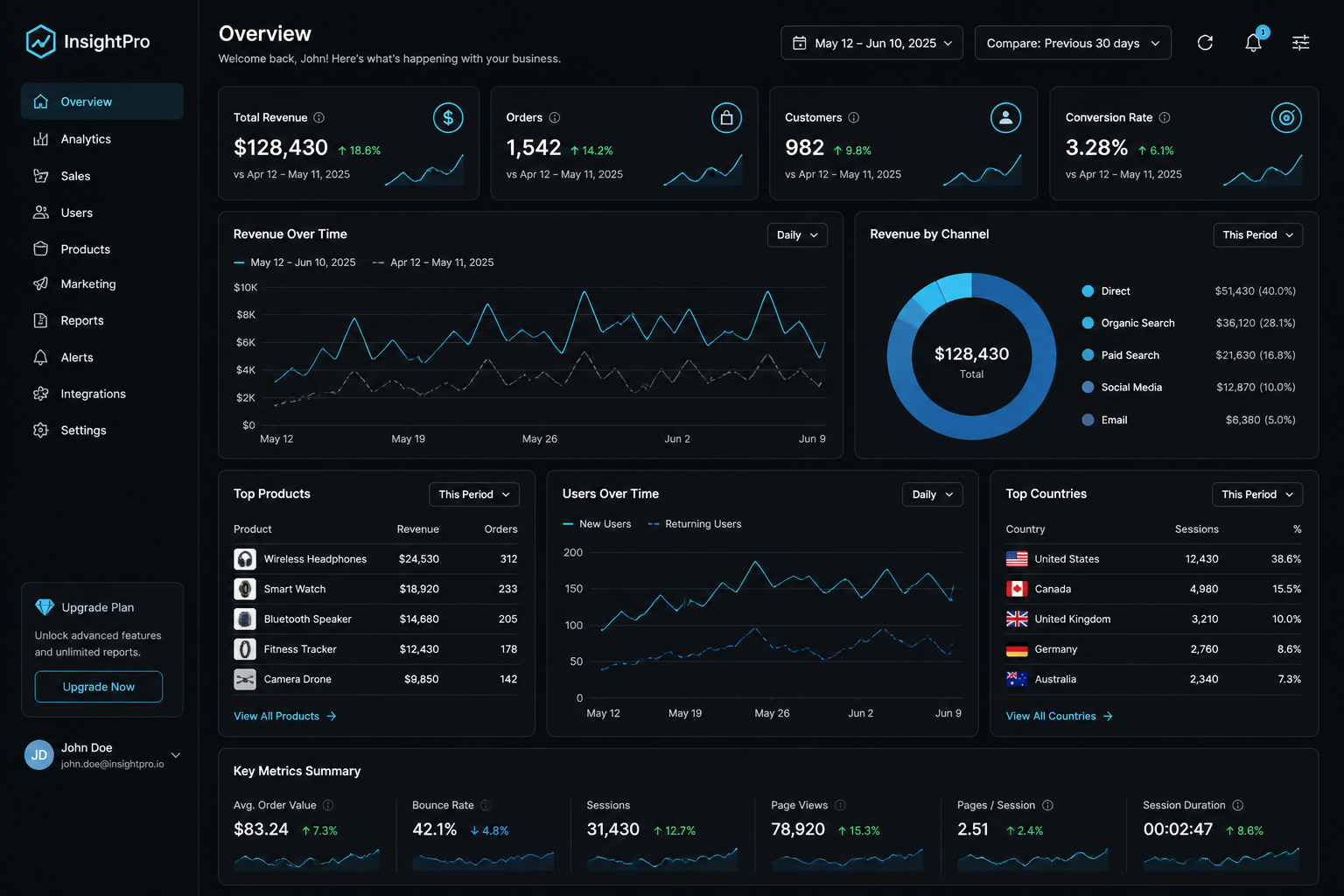
Task: Click the Upgrade Plan diamond icon
Action: [x=45, y=607]
